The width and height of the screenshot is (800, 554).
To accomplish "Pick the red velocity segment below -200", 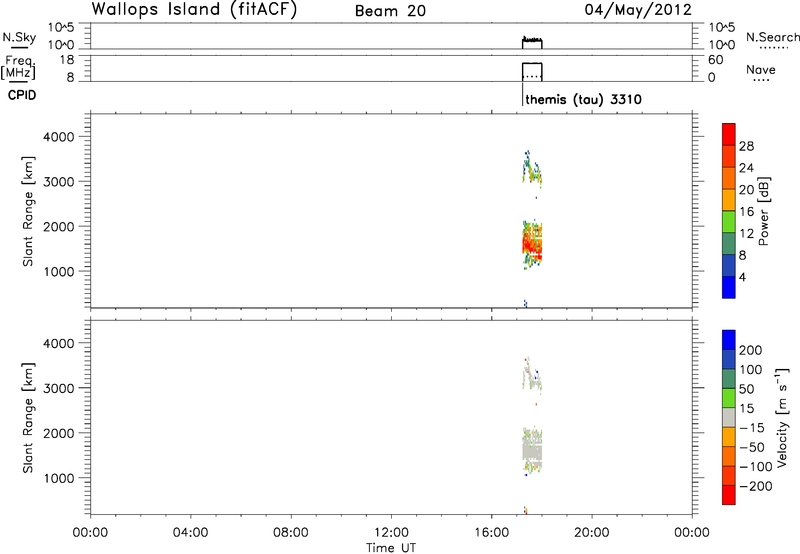I will coord(729,495).
